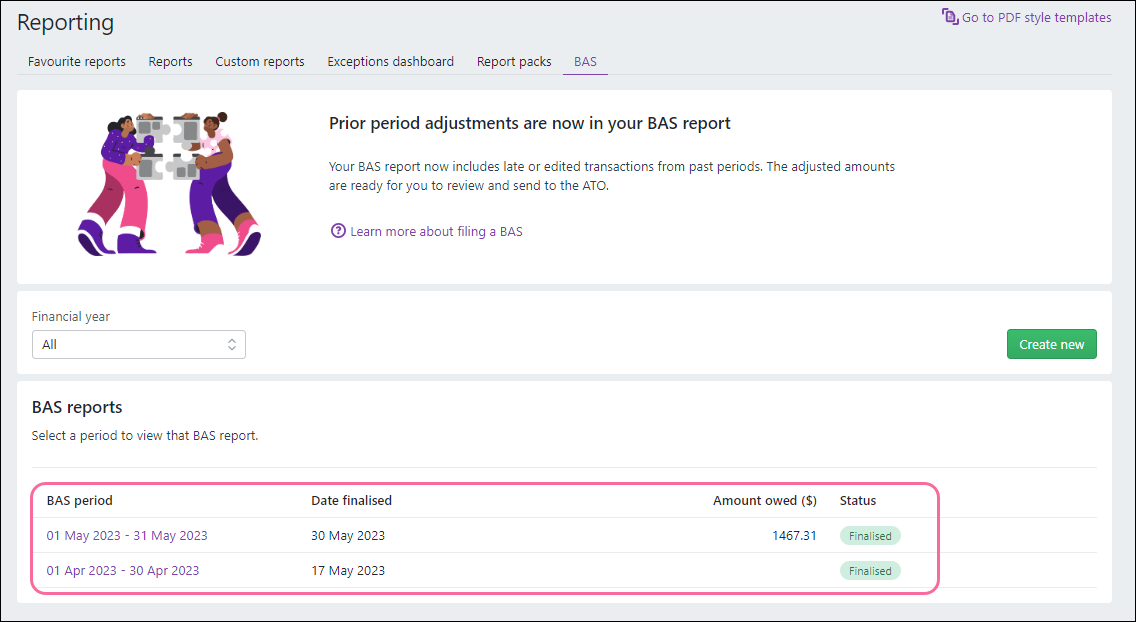
Task: Switch to the Reports tab
Action: point(170,61)
